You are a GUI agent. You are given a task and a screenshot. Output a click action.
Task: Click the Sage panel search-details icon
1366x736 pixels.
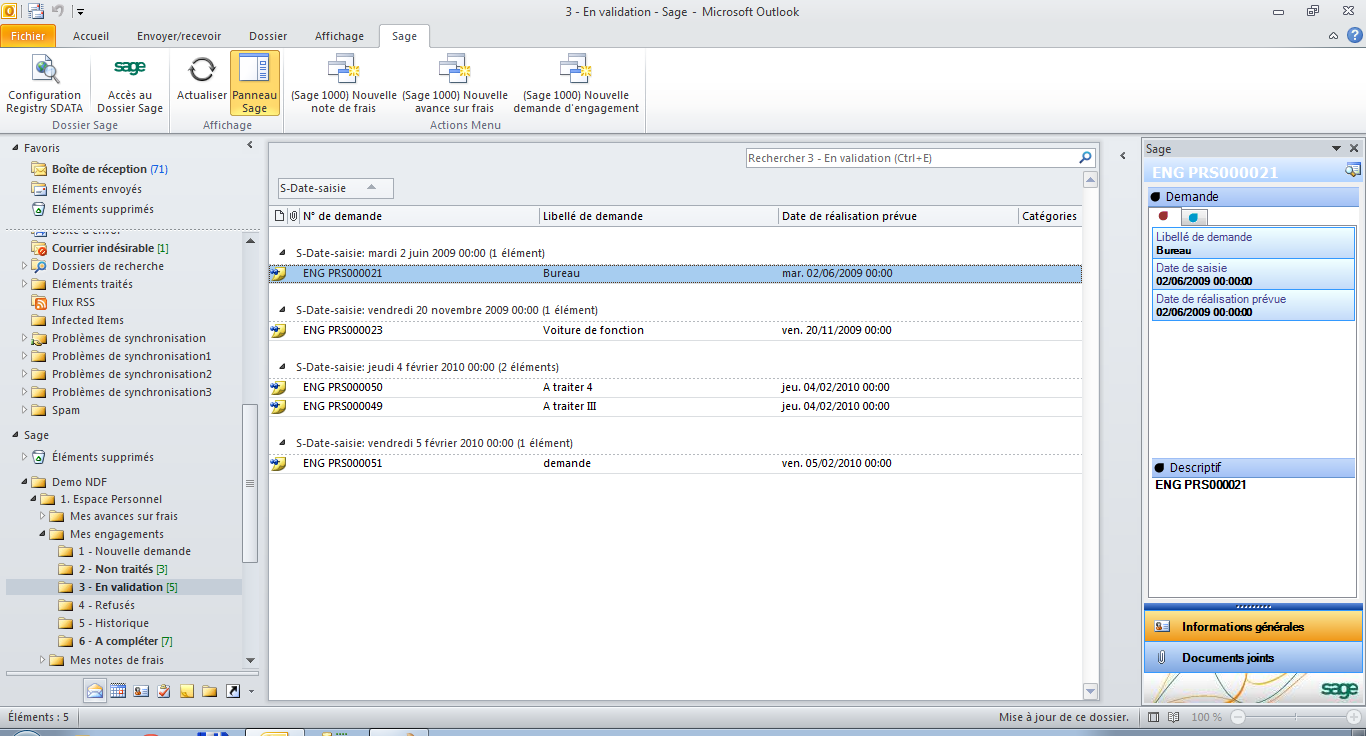click(1352, 171)
